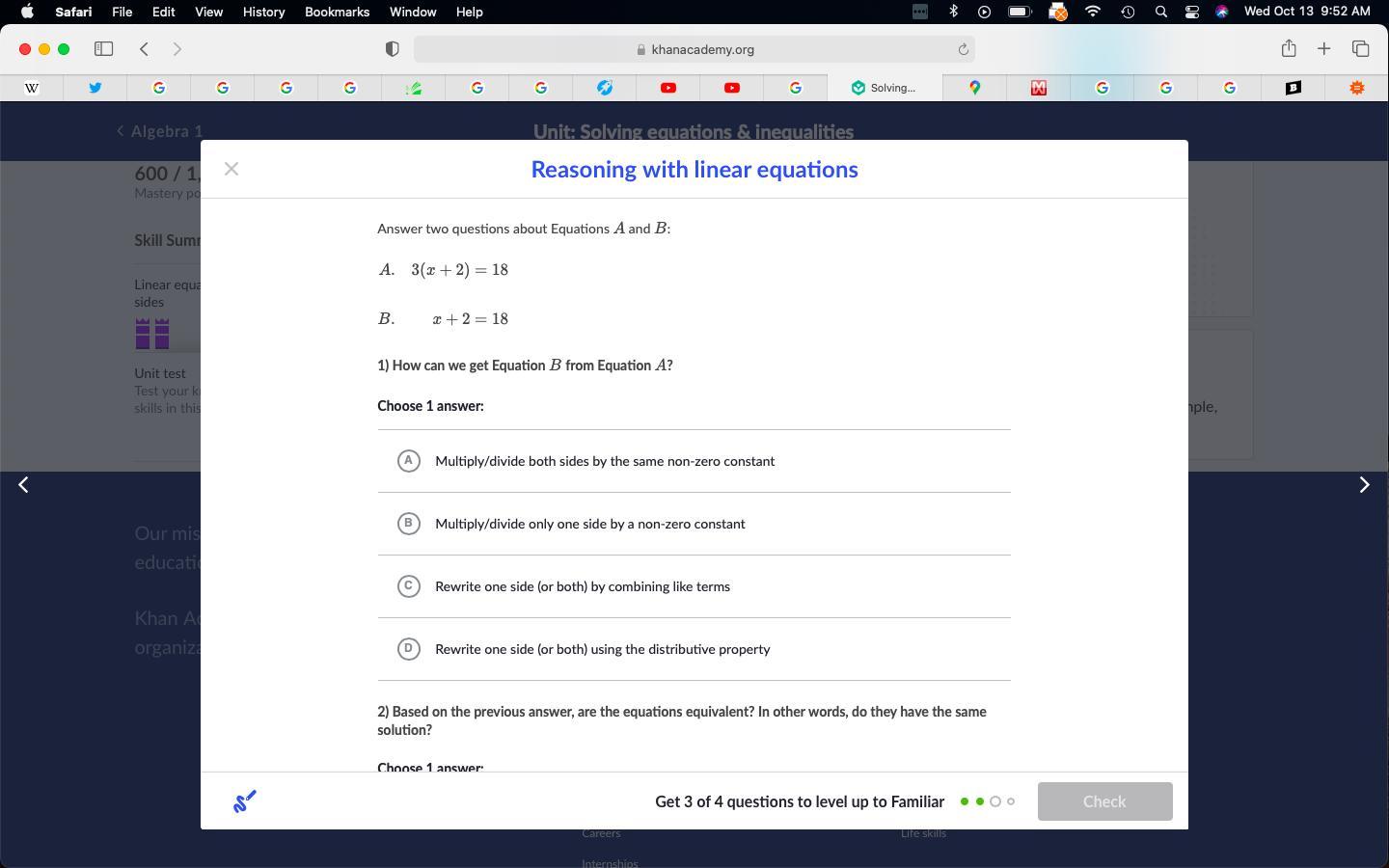Switch to the last tab with orange icon
Image resolution: width=1389 pixels, height=868 pixels.
pos(1357,88)
